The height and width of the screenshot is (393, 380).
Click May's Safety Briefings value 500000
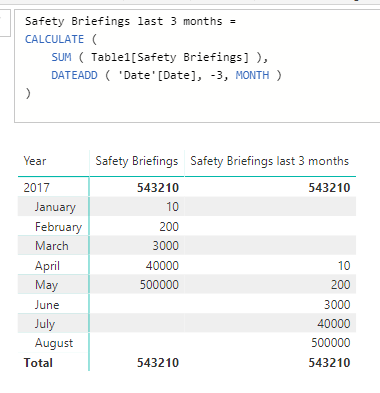159,285
